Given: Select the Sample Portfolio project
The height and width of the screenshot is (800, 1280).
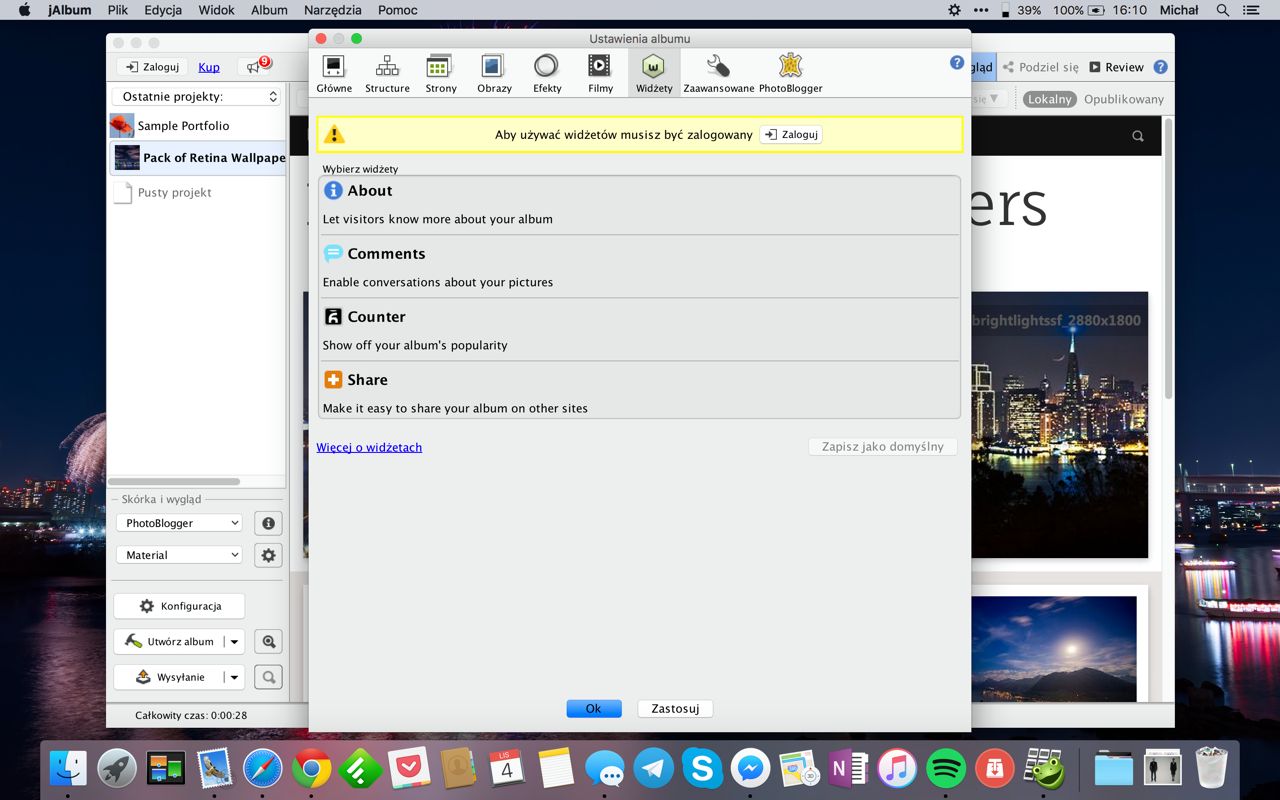Looking at the screenshot, I should click(x=197, y=126).
